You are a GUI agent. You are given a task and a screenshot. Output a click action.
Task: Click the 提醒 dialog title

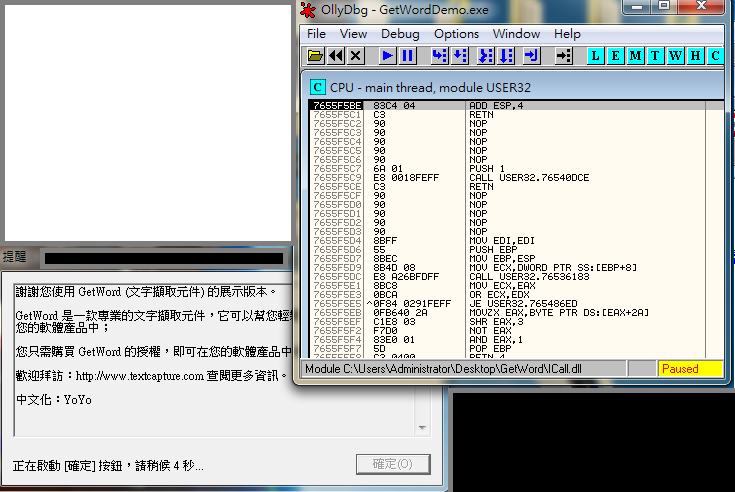tap(15, 257)
